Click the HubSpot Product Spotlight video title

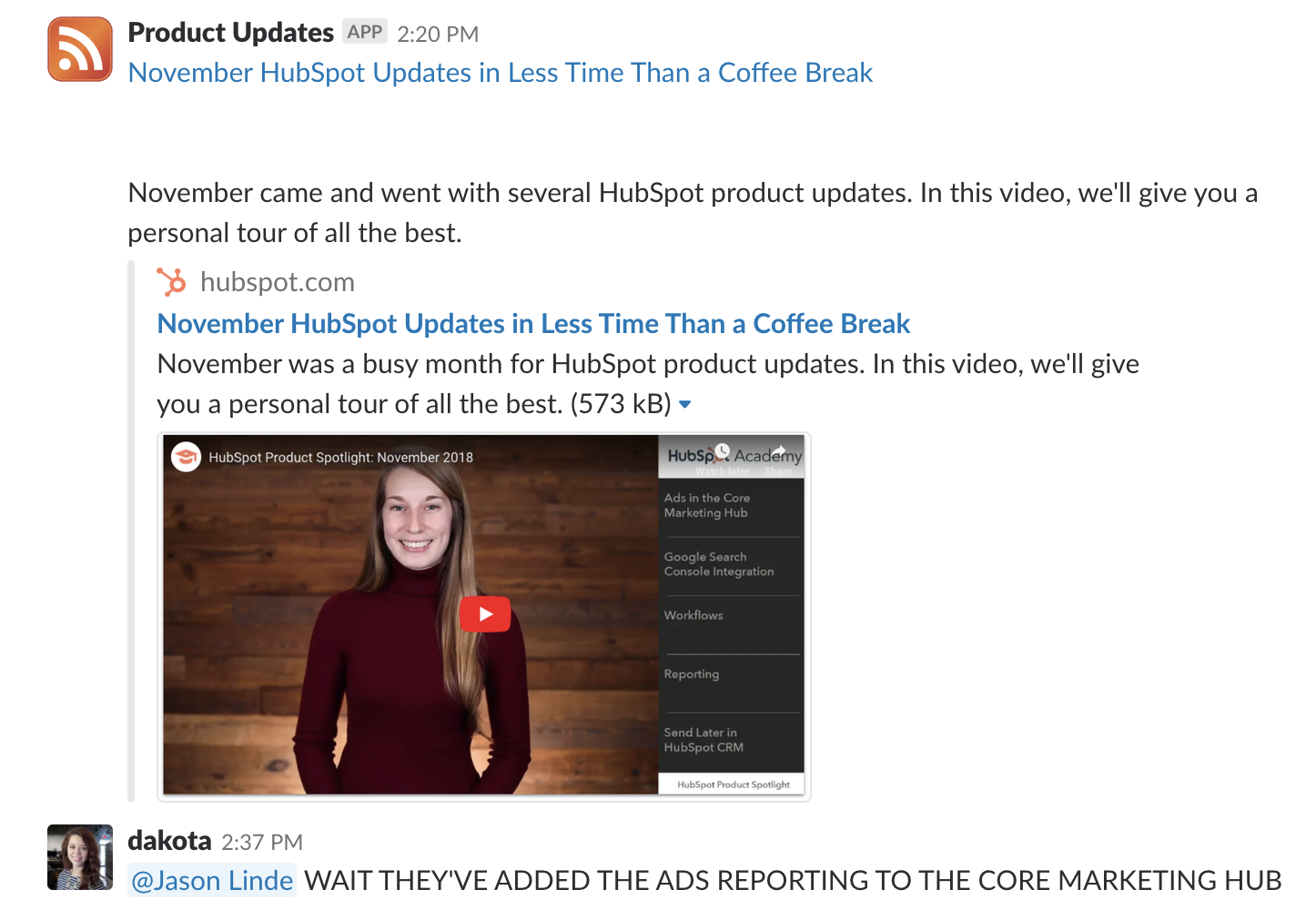coord(340,457)
